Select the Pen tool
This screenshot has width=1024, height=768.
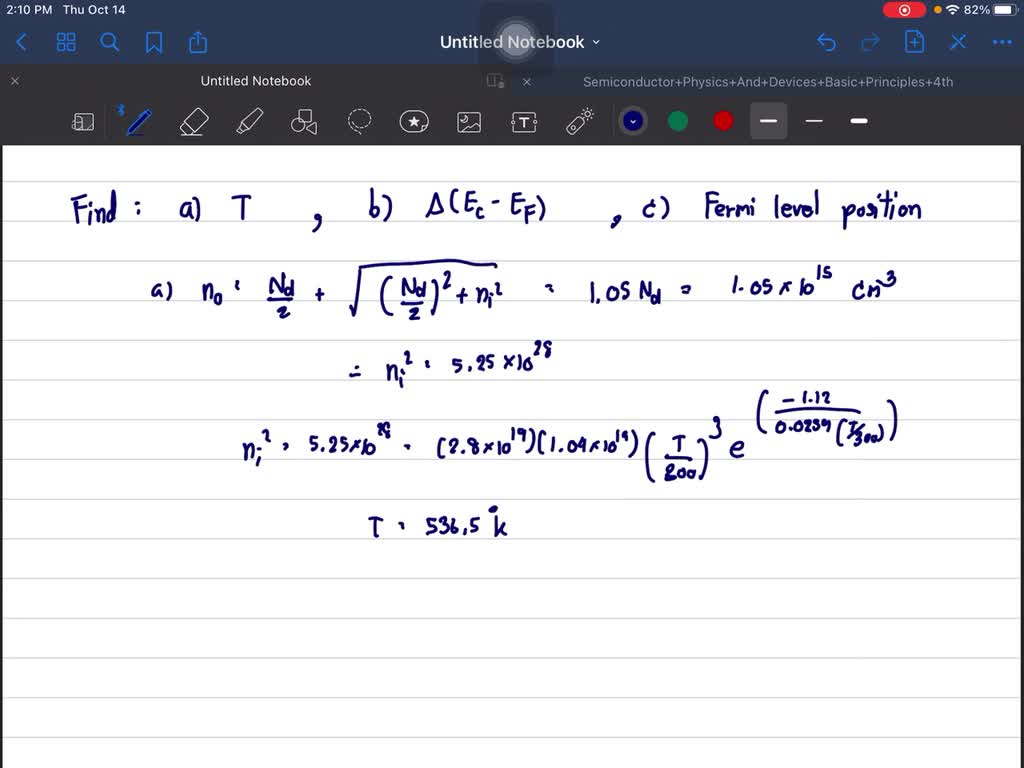click(x=138, y=121)
